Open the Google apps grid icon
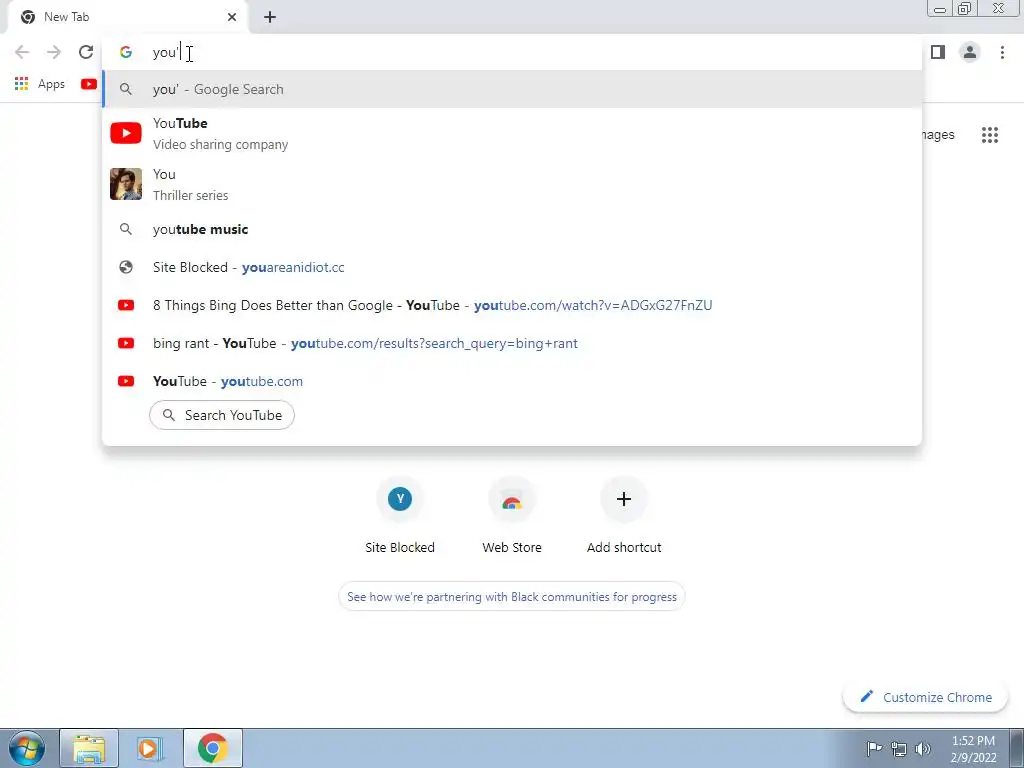The width and height of the screenshot is (1024, 768). point(989,135)
